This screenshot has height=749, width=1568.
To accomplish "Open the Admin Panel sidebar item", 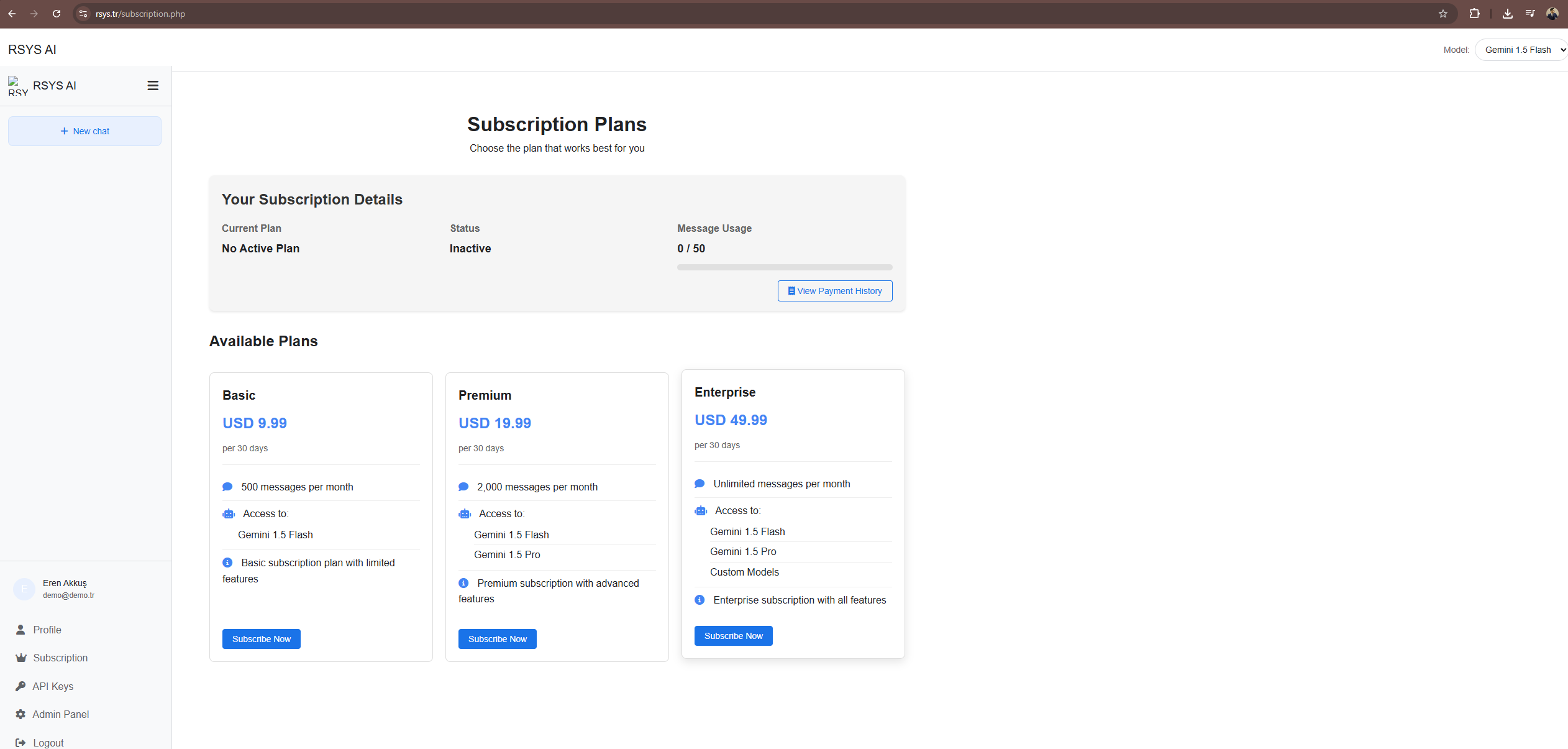I will click(x=60, y=714).
